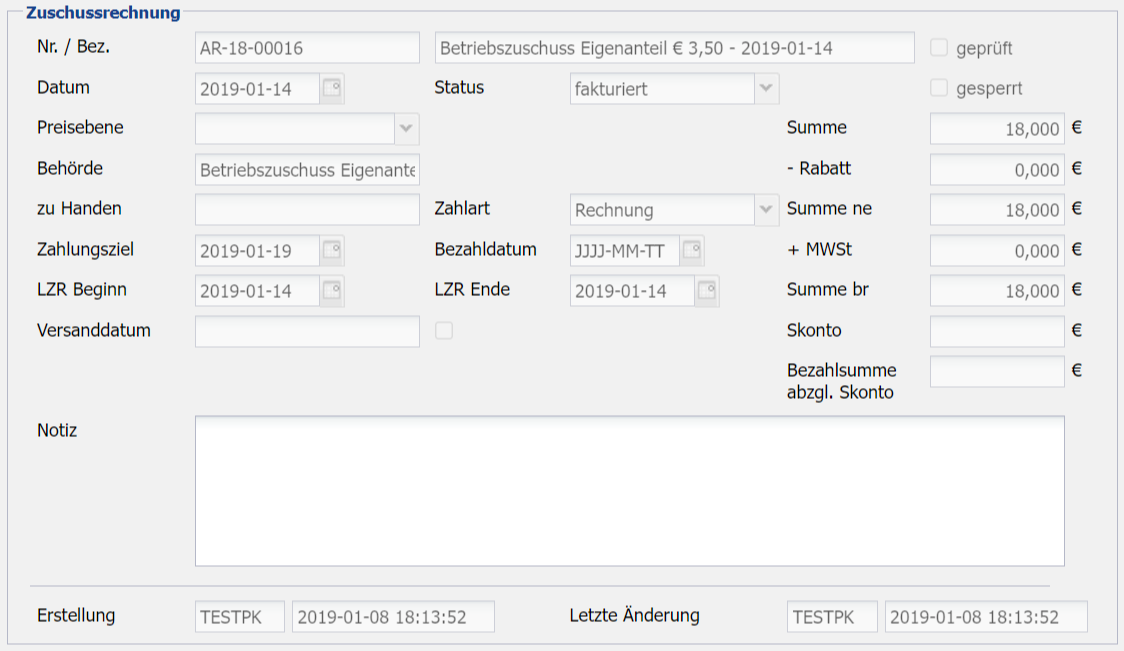Select the Versanddatum input field
The image size is (1124, 651).
(307, 331)
